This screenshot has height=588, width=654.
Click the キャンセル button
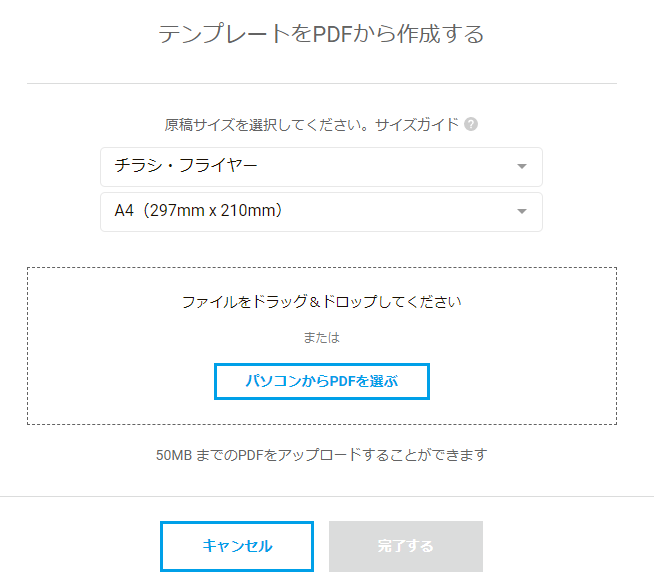click(x=237, y=546)
